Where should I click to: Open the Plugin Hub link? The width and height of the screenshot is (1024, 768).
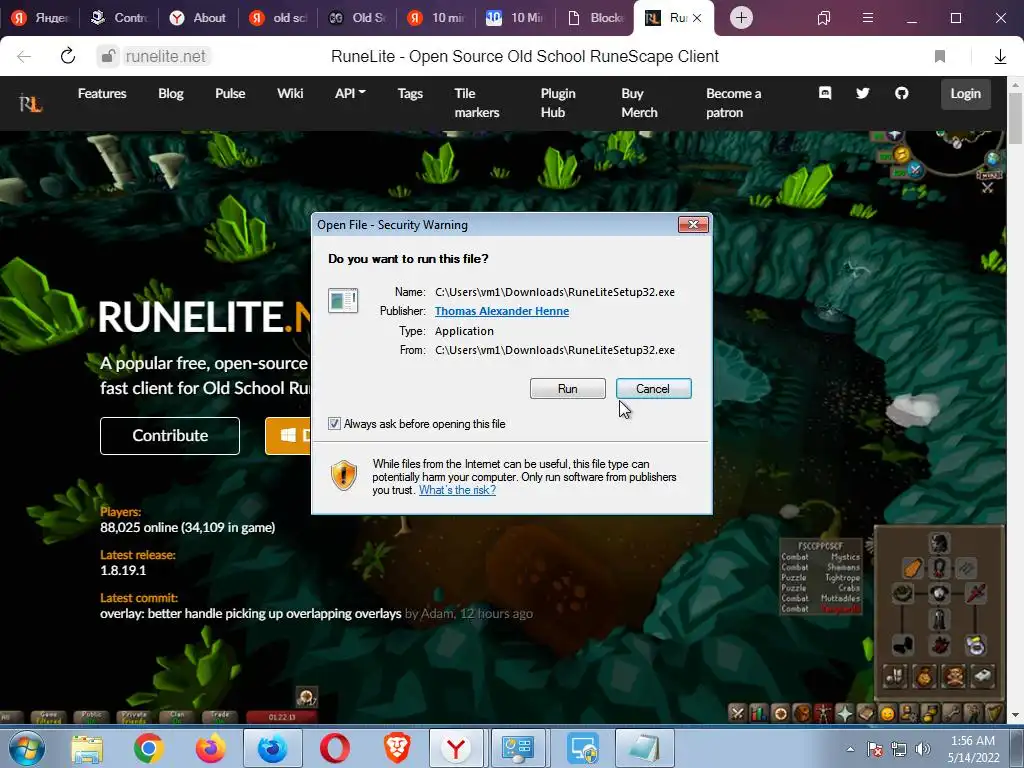(558, 103)
